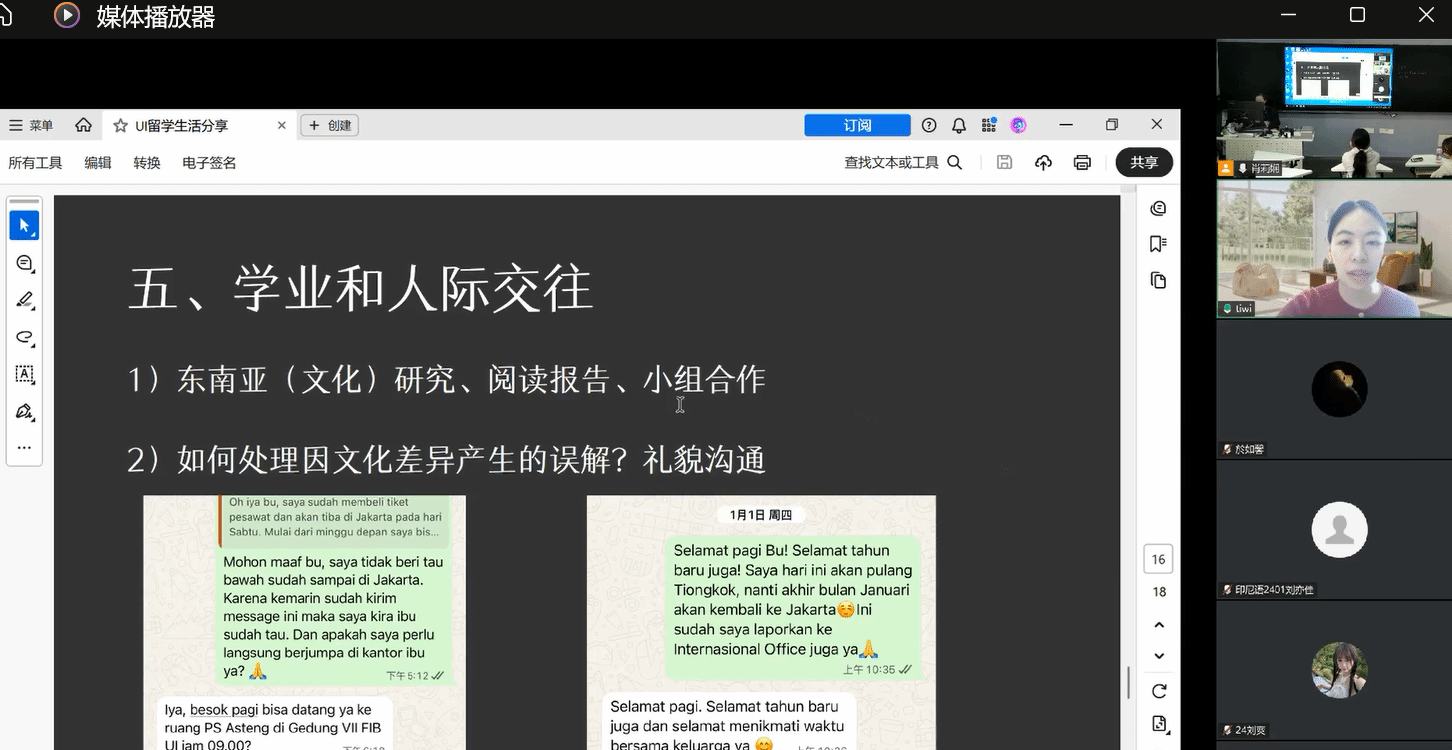This screenshot has height=750, width=1452.
Task: Pick the highlighter pen tool
Action: pyautogui.click(x=24, y=300)
